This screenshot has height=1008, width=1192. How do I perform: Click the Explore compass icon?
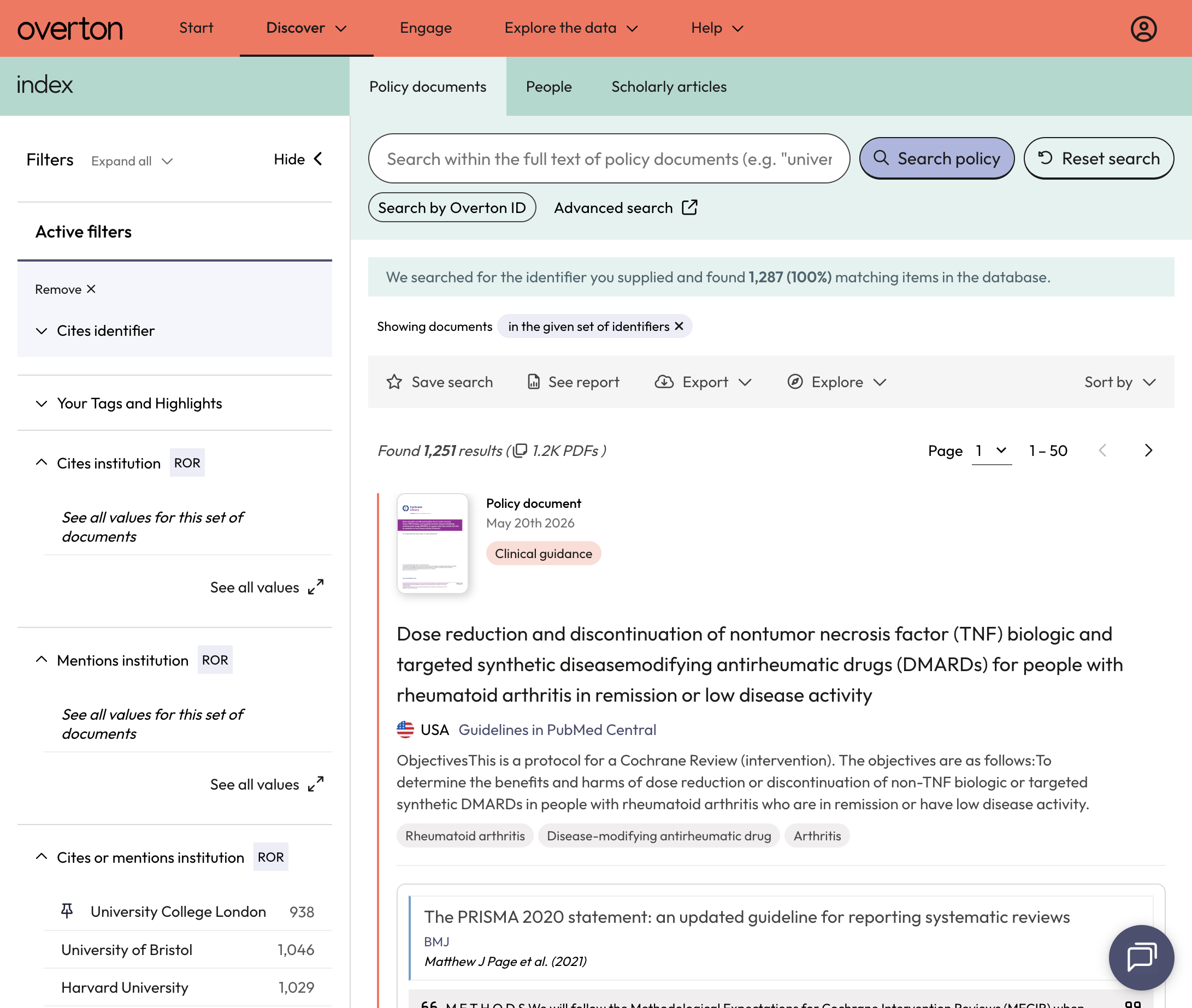(x=795, y=382)
